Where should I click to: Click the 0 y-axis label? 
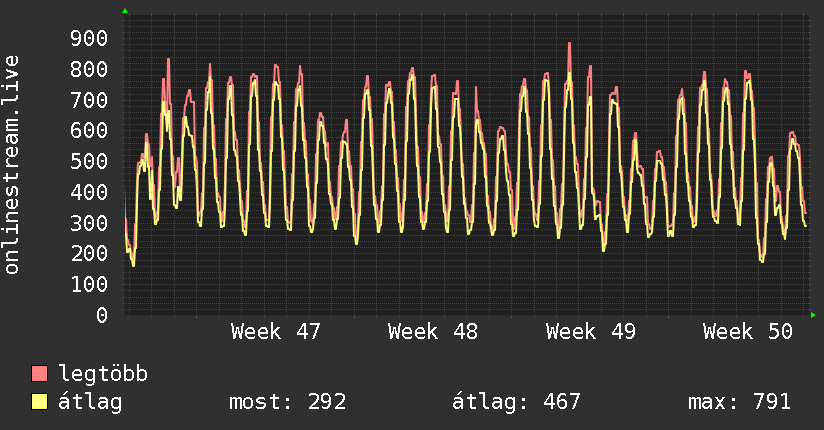click(x=102, y=315)
